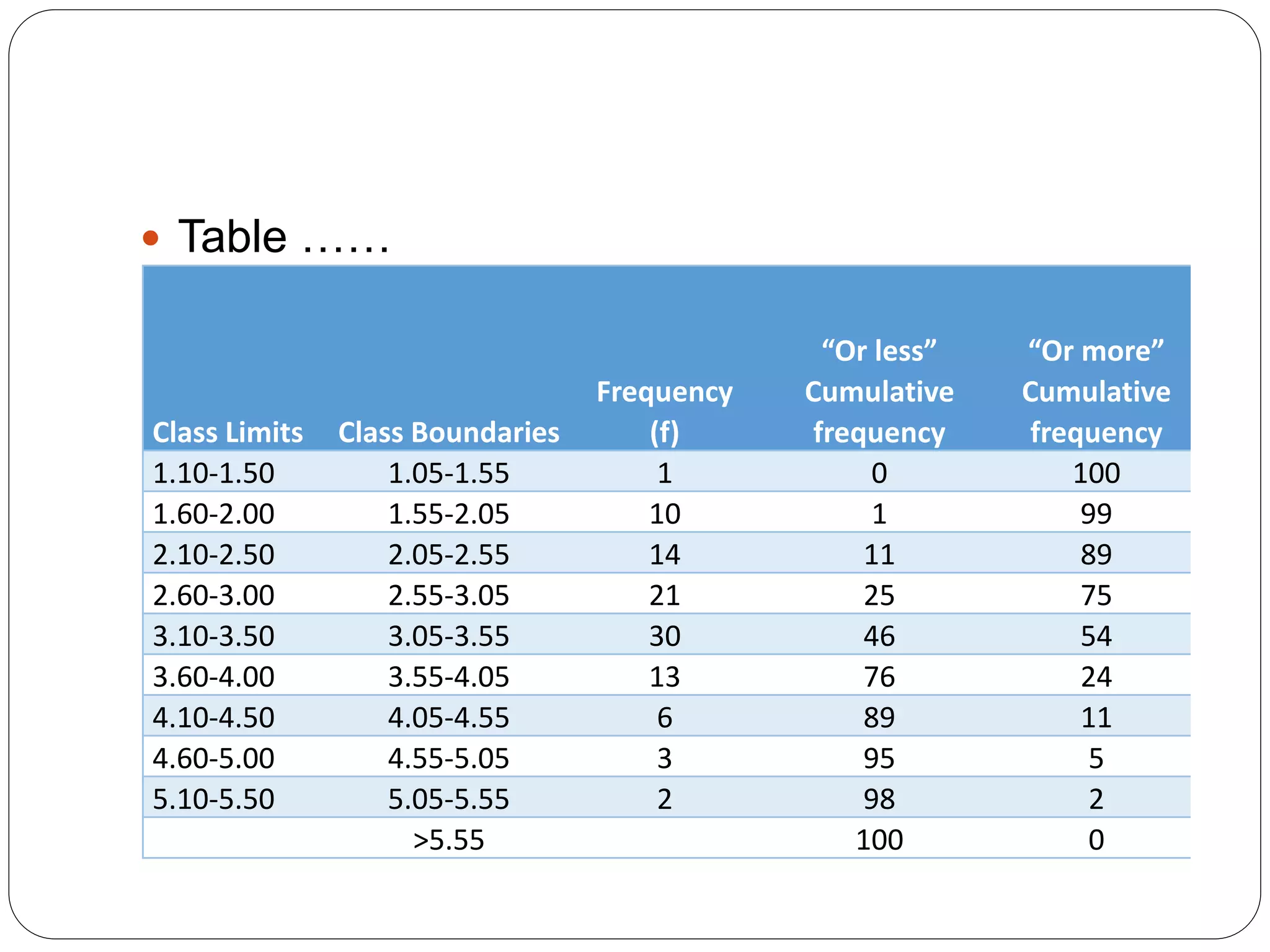Click 'Or less' value 25 in 2.60-3.00 row
1270x952 pixels.
[879, 596]
